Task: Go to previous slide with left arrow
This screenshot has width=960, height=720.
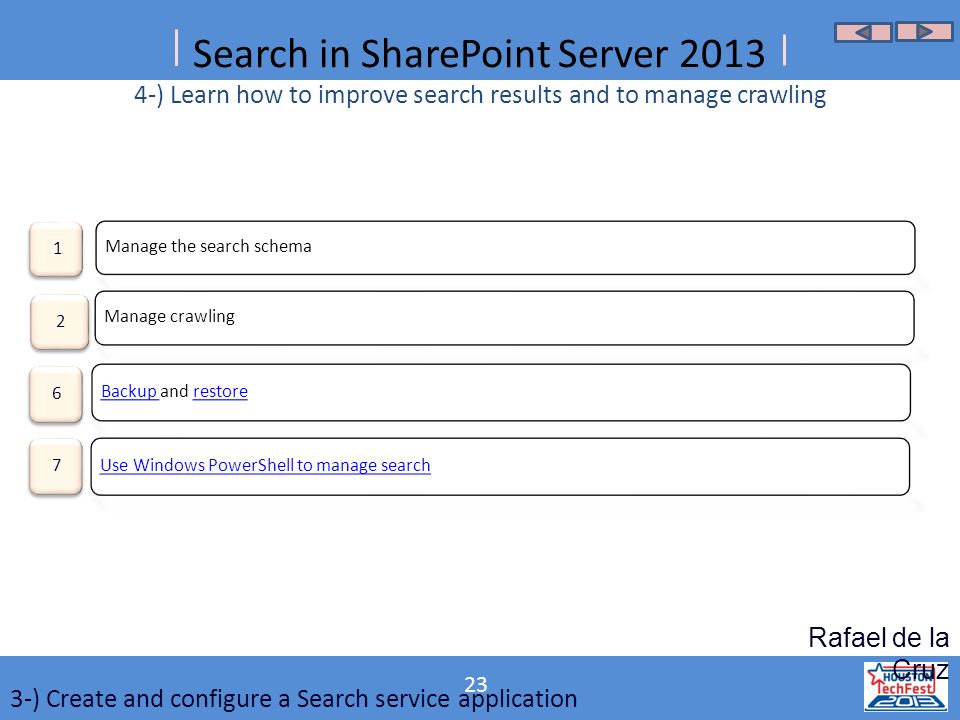Action: coord(863,32)
